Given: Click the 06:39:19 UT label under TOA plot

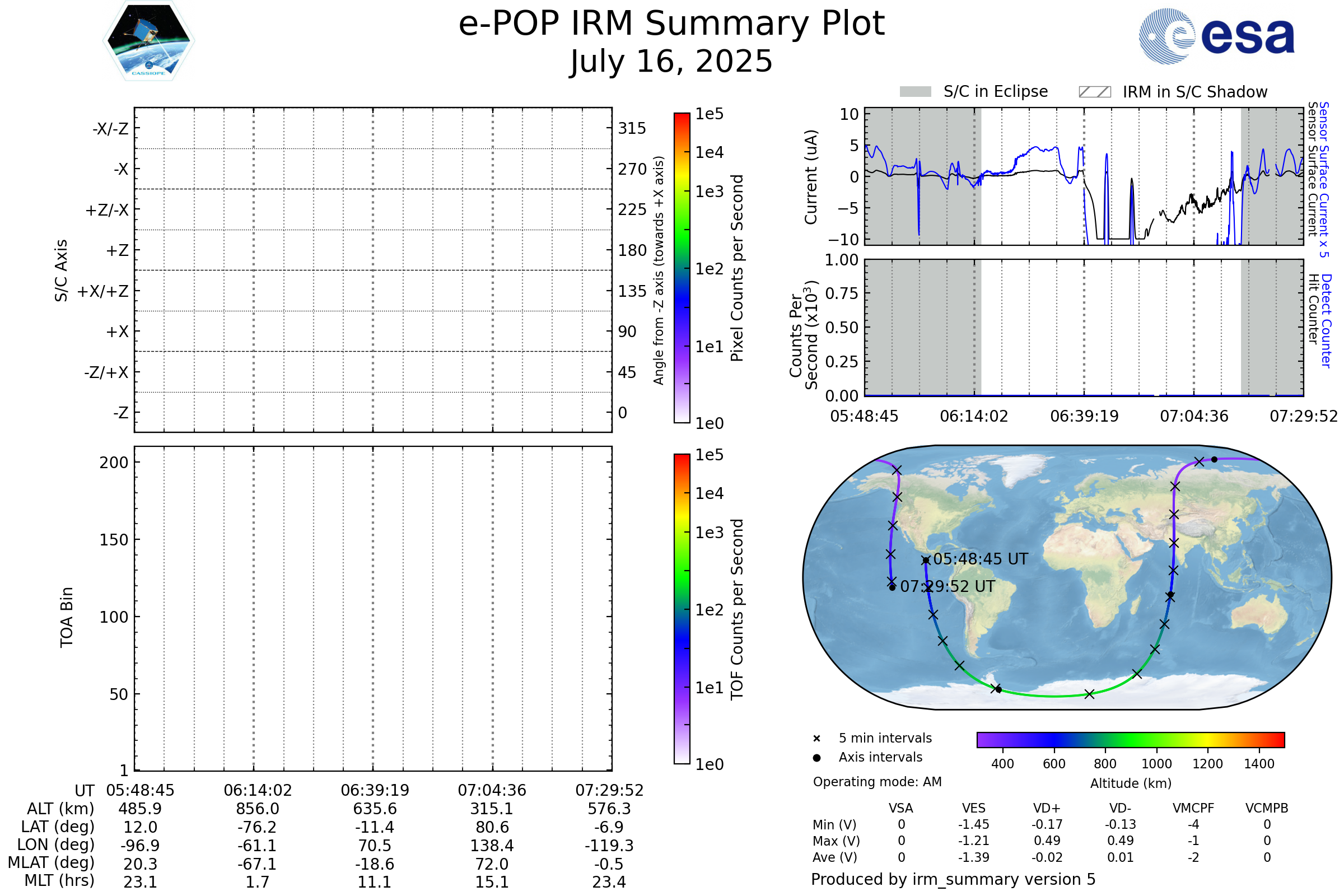Looking at the screenshot, I should (x=375, y=790).
